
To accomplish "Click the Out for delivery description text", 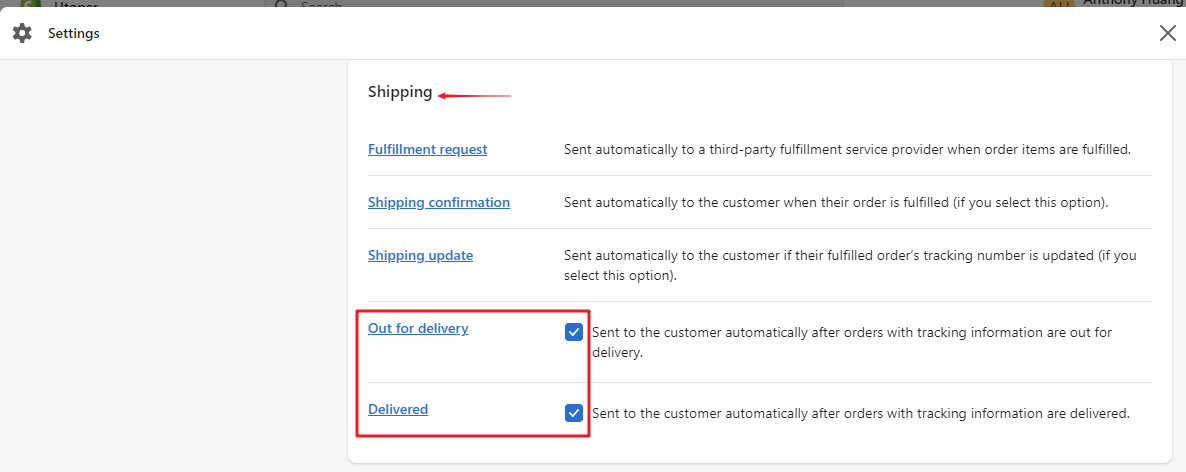I will click(x=851, y=342).
